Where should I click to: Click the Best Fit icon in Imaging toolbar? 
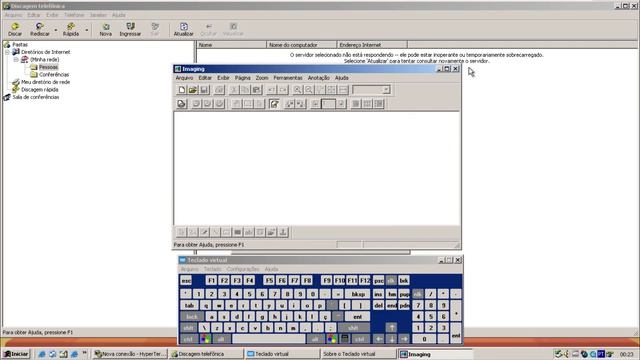click(x=331, y=90)
